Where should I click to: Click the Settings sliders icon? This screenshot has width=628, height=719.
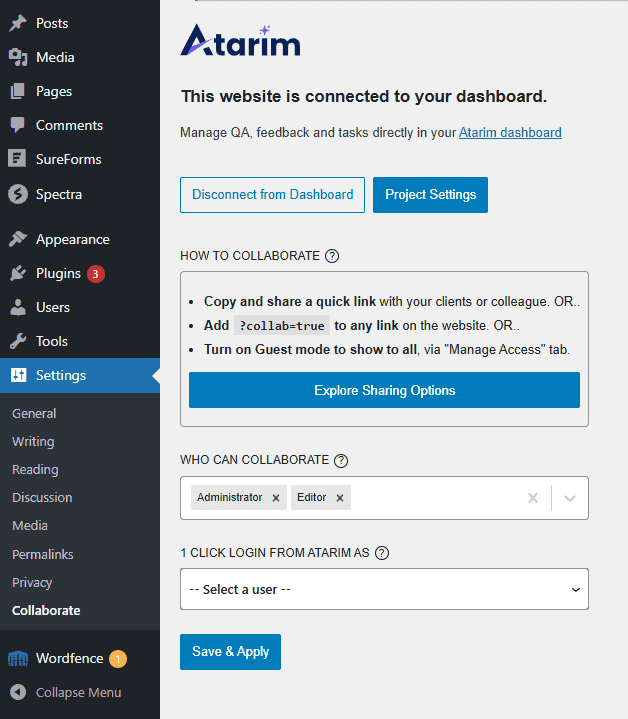18,375
